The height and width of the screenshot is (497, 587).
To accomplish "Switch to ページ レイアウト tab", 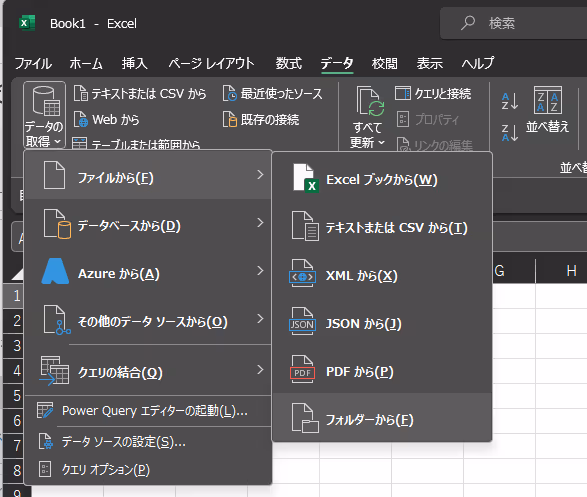I will [212, 63].
